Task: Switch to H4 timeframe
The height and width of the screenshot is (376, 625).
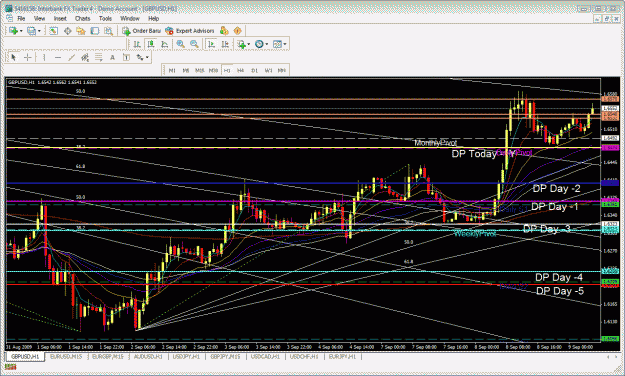Action: click(x=240, y=71)
